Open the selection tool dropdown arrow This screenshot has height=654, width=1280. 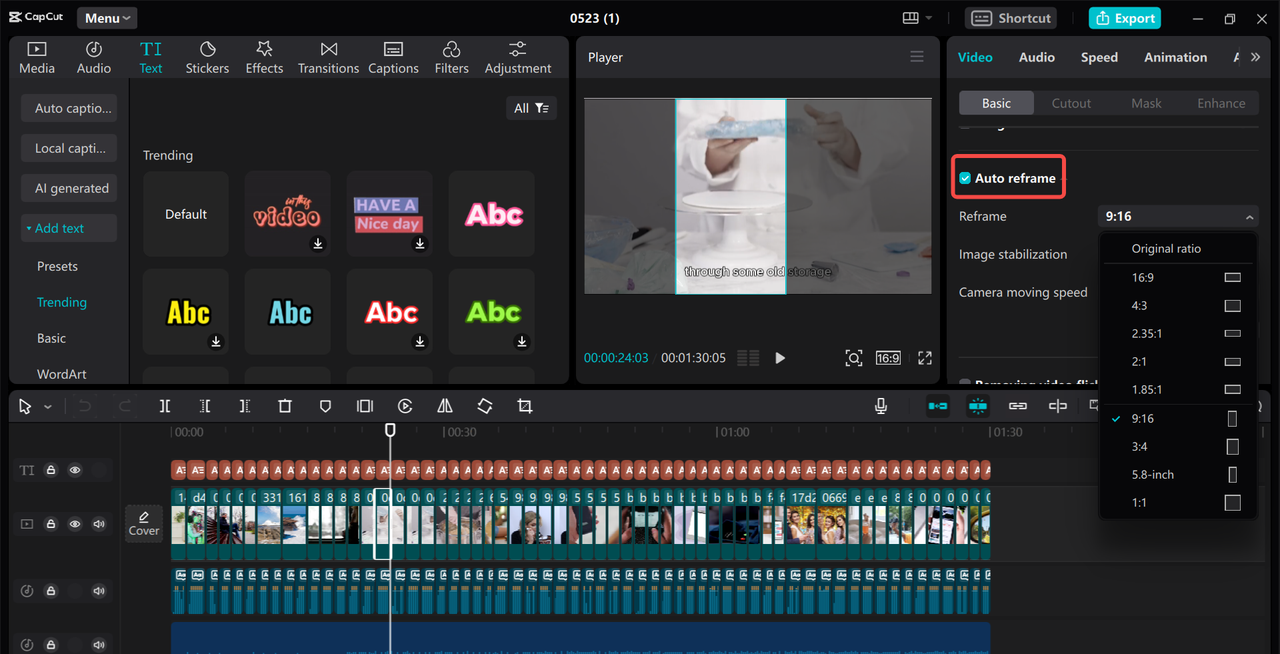point(47,407)
